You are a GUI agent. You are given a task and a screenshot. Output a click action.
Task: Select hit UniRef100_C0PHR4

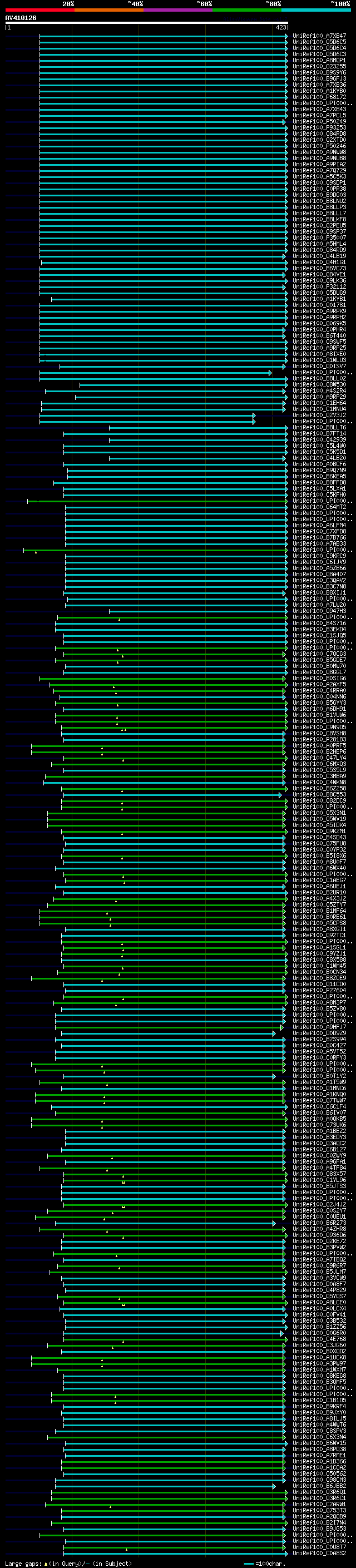point(319,329)
